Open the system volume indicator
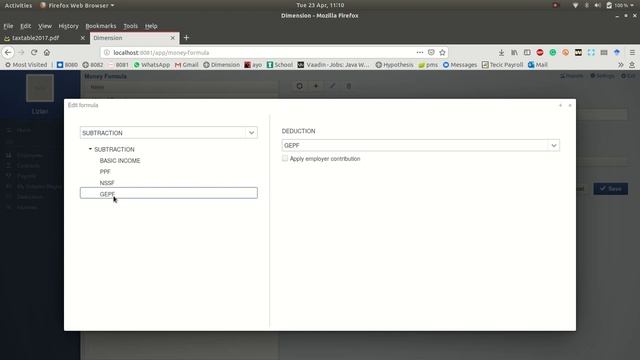The width and height of the screenshot is (640, 360). 598,5
